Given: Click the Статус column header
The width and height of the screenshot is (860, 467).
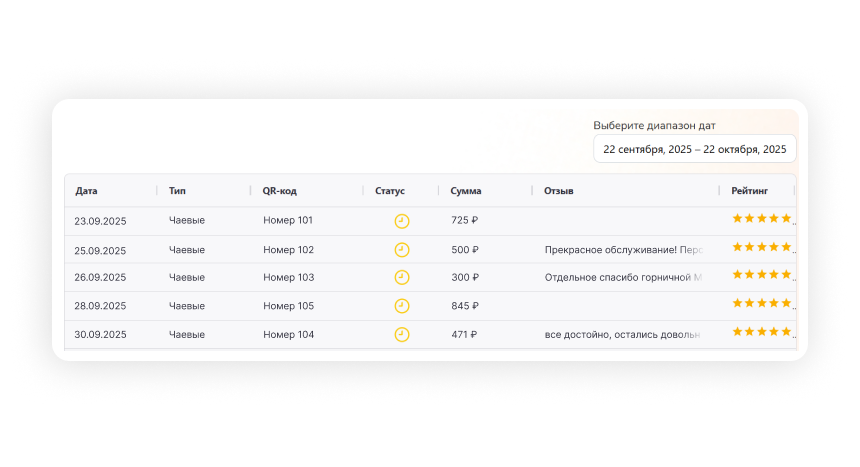Looking at the screenshot, I should (x=390, y=191).
